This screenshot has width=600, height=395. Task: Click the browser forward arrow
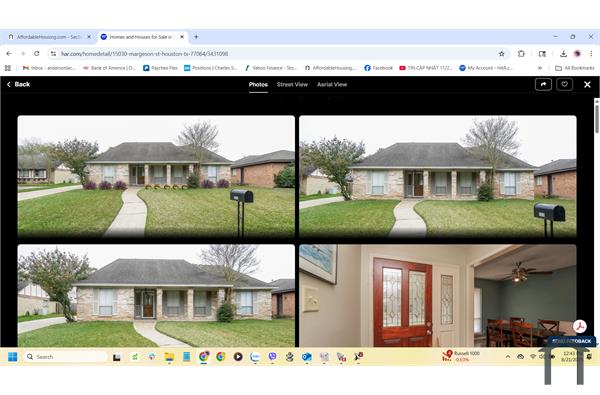click(23, 54)
